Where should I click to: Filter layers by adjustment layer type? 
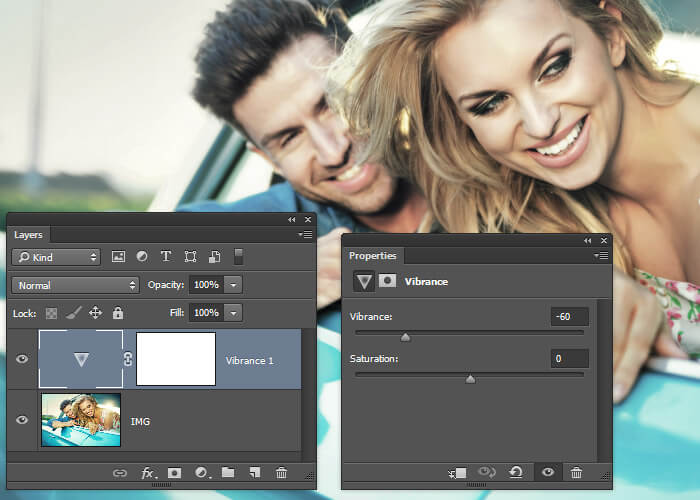pyautogui.click(x=142, y=257)
